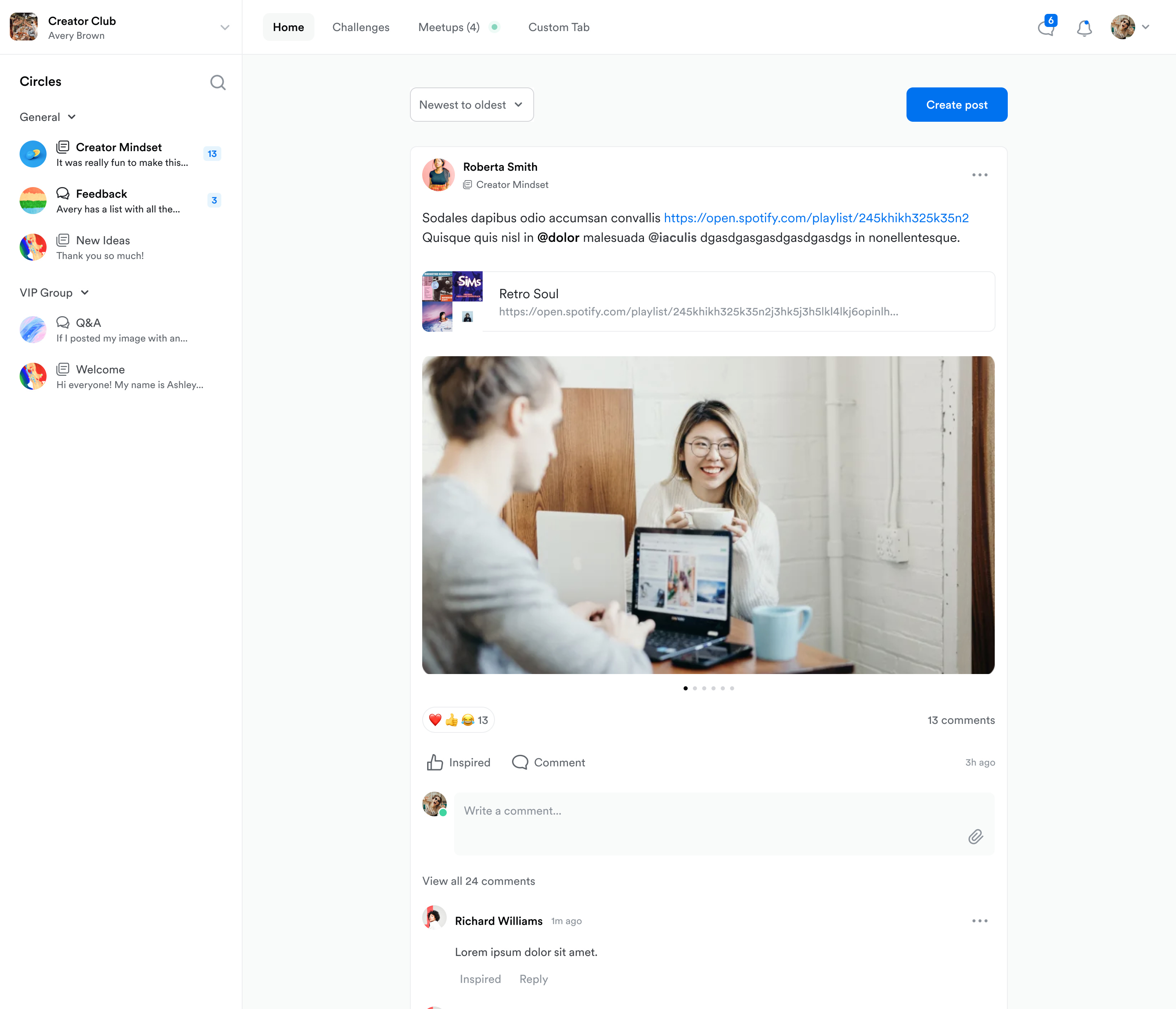
Task: Select the second image carousel dot
Action: click(x=695, y=688)
